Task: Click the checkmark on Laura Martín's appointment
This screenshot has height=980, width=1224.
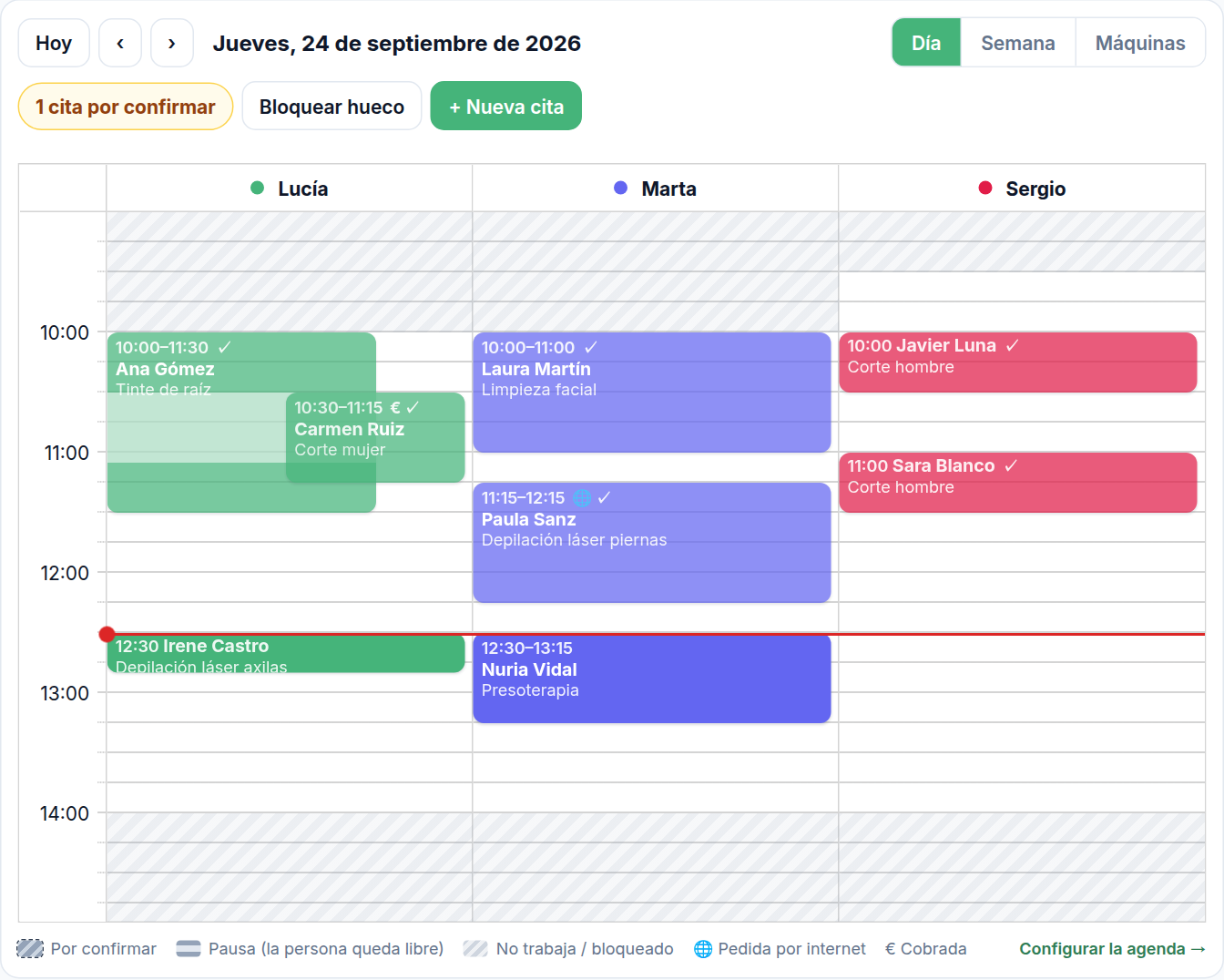Action: click(x=591, y=347)
